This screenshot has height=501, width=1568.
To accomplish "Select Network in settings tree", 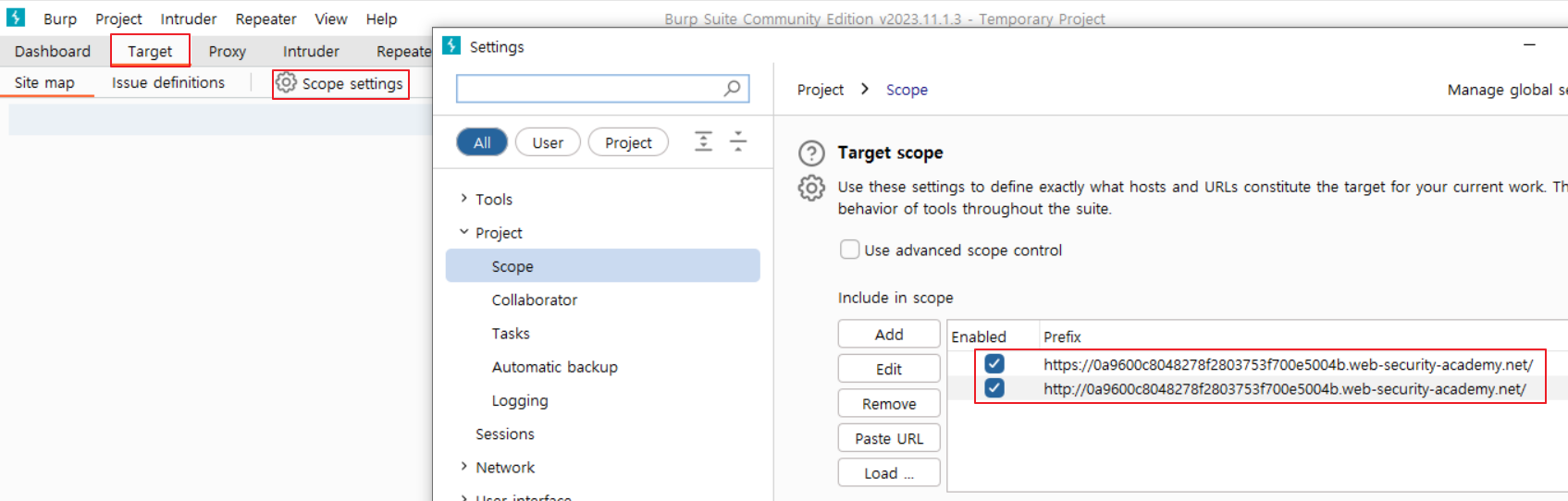I will tap(505, 467).
